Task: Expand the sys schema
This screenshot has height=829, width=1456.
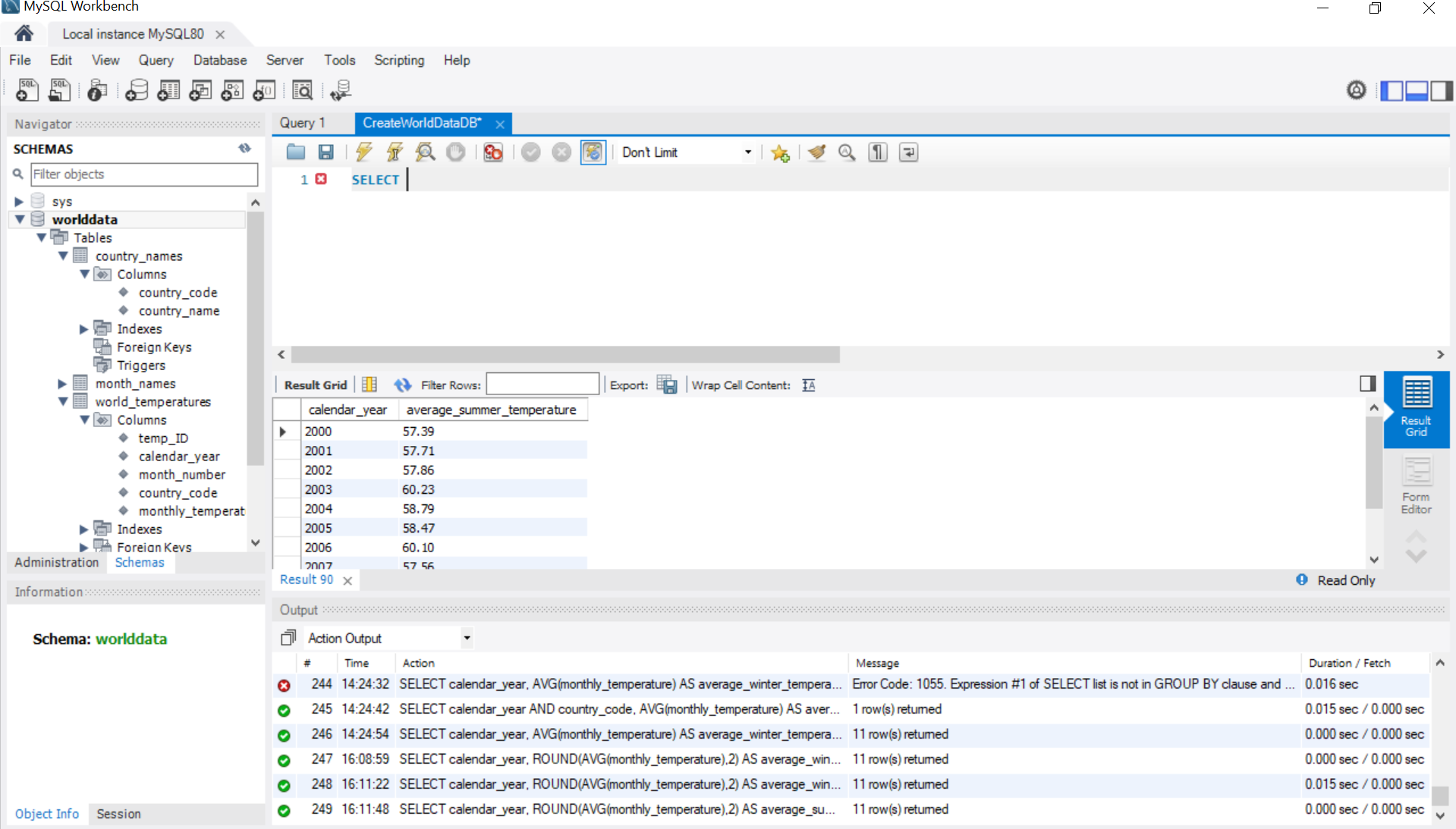Action: [19, 202]
